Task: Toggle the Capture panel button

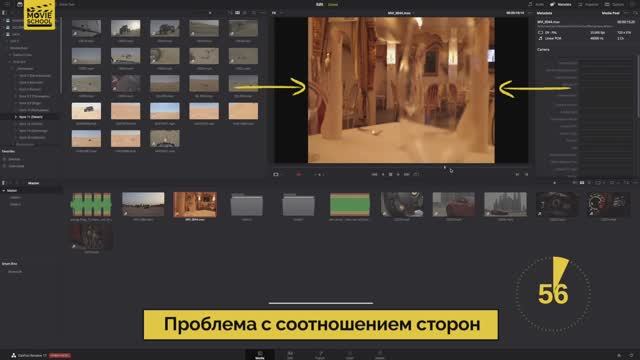Action: [x=615, y=4]
